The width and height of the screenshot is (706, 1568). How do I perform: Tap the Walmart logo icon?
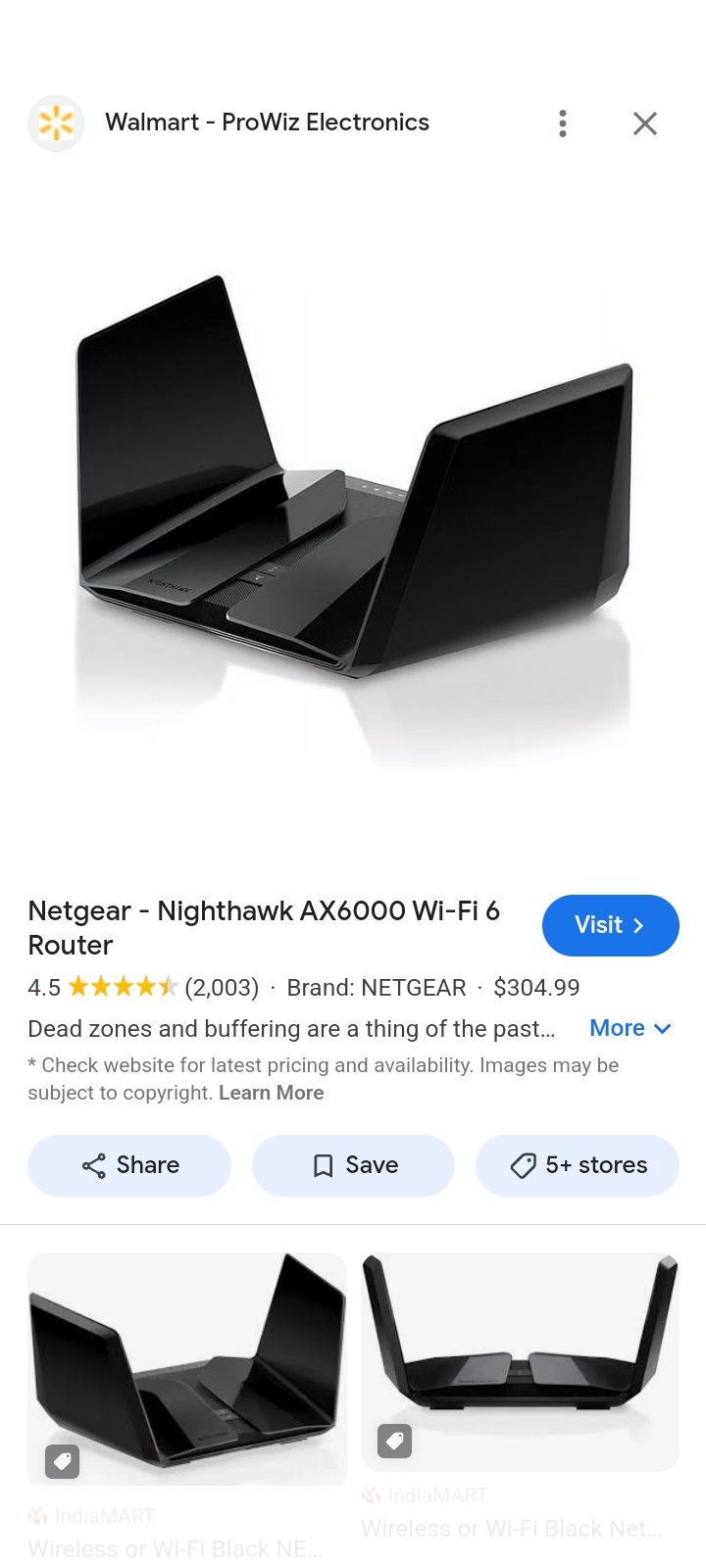(56, 123)
